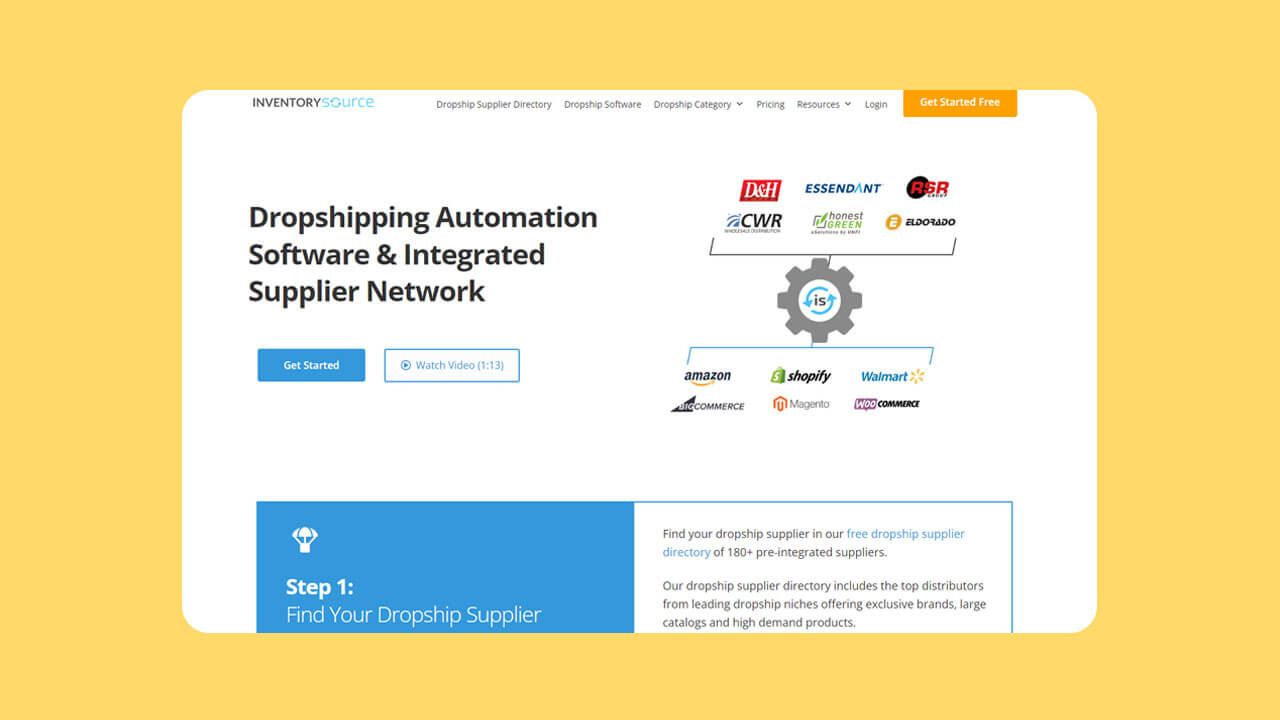Play the Watch Video (1:13) button

coord(452,365)
